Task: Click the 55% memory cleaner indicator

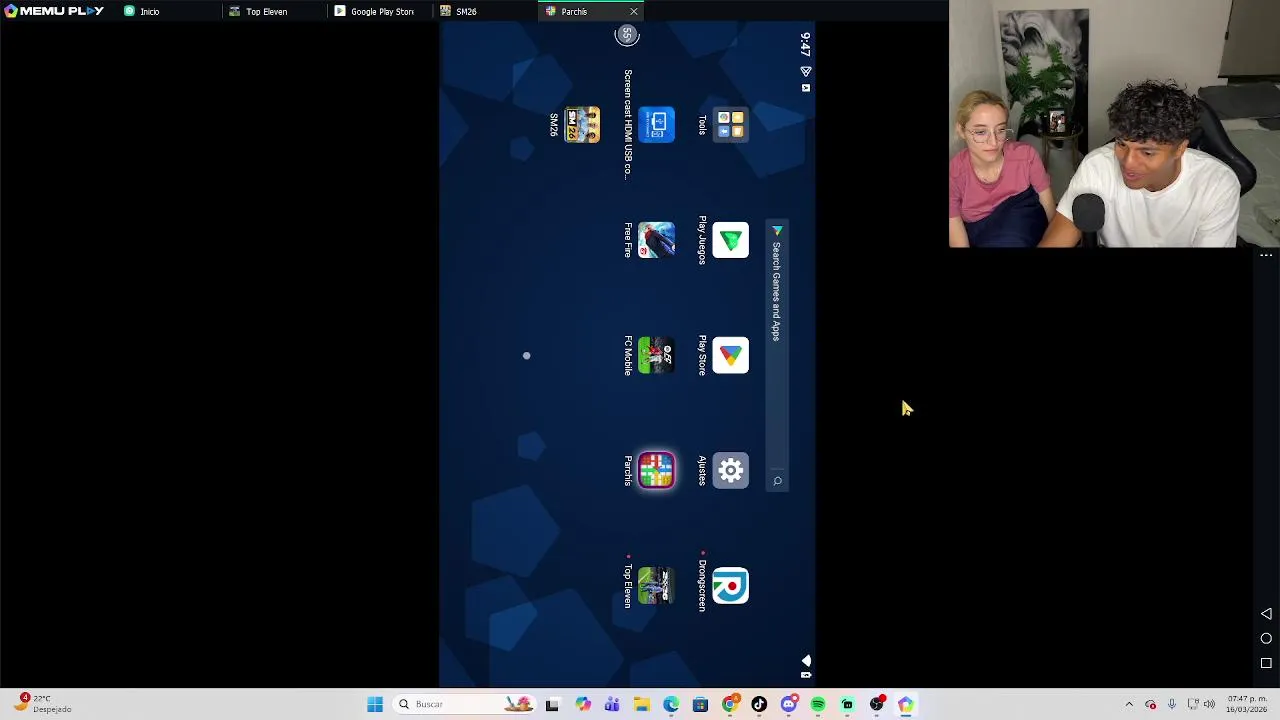Action: (627, 35)
